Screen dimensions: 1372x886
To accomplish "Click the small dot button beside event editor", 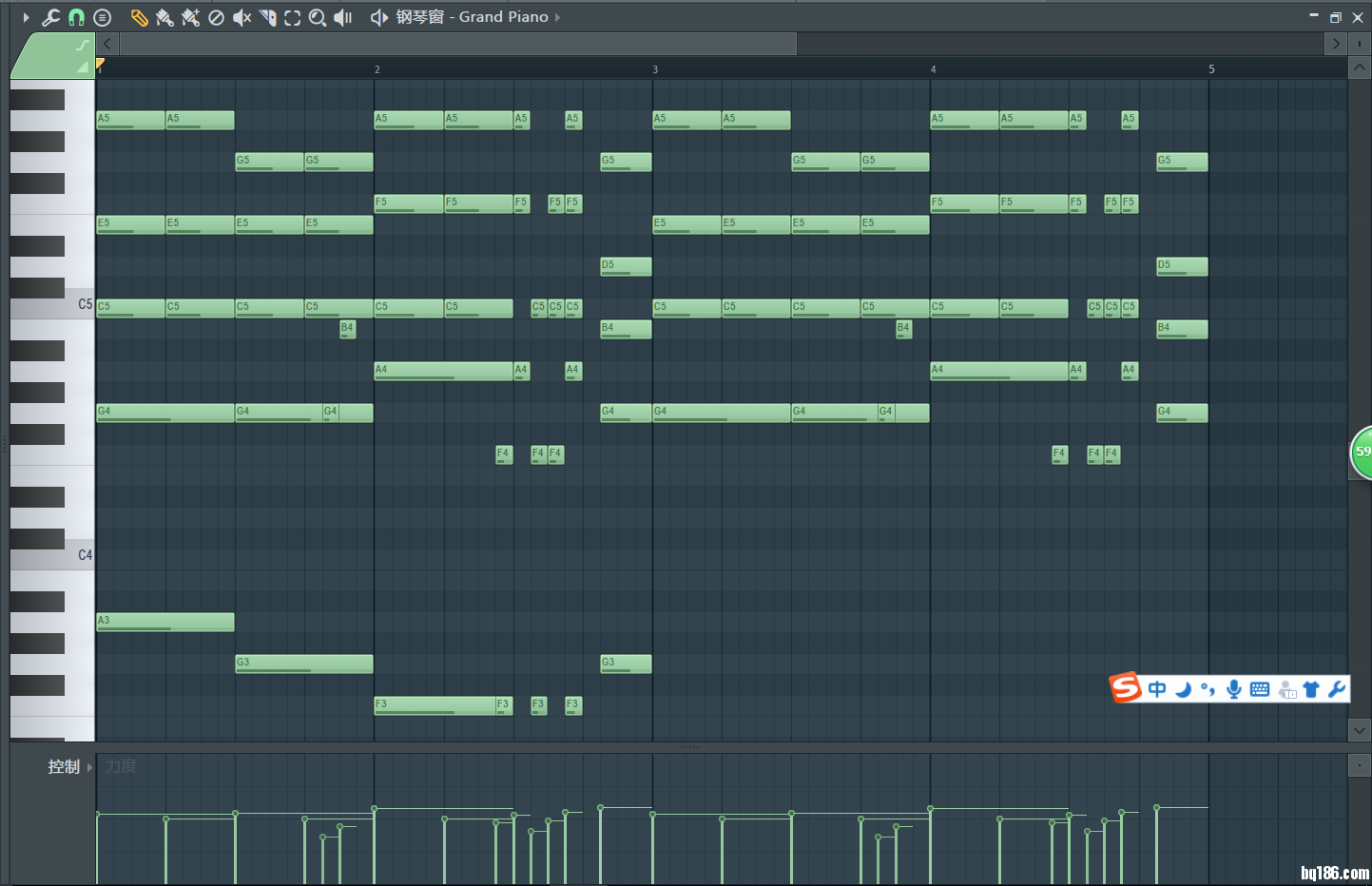I will [1359, 765].
